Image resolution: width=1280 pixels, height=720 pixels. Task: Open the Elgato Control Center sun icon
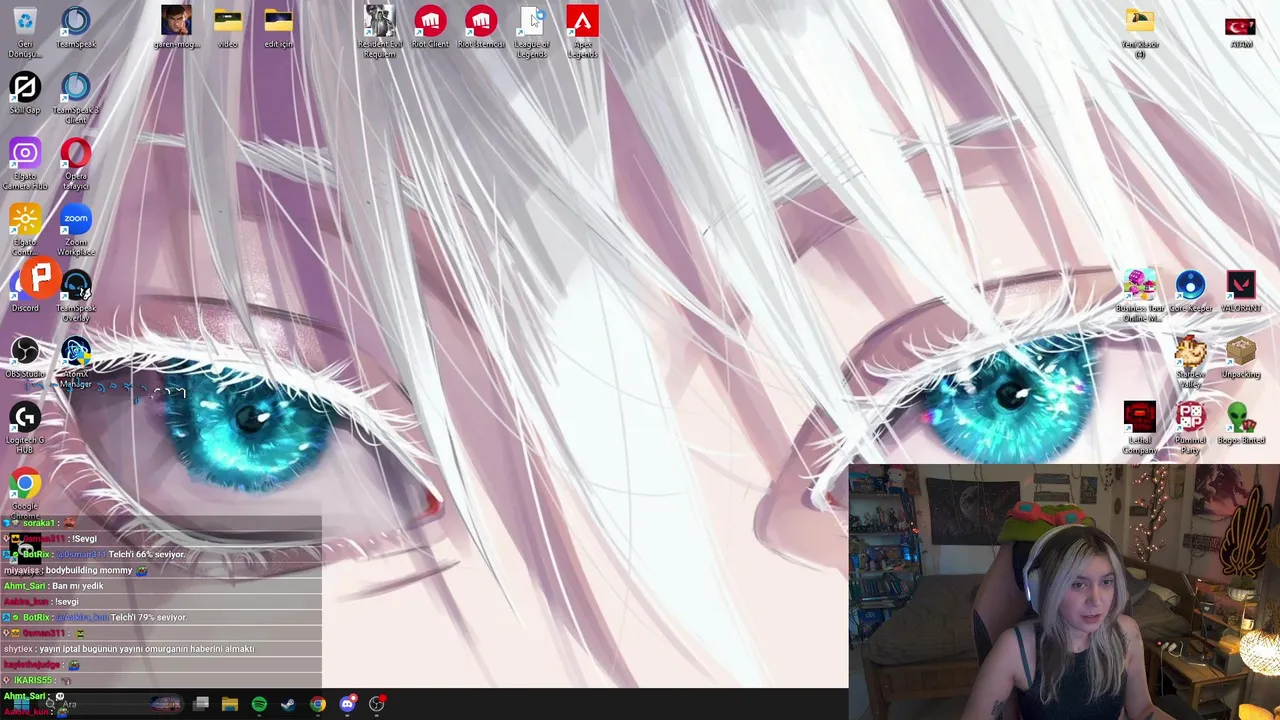25,230
